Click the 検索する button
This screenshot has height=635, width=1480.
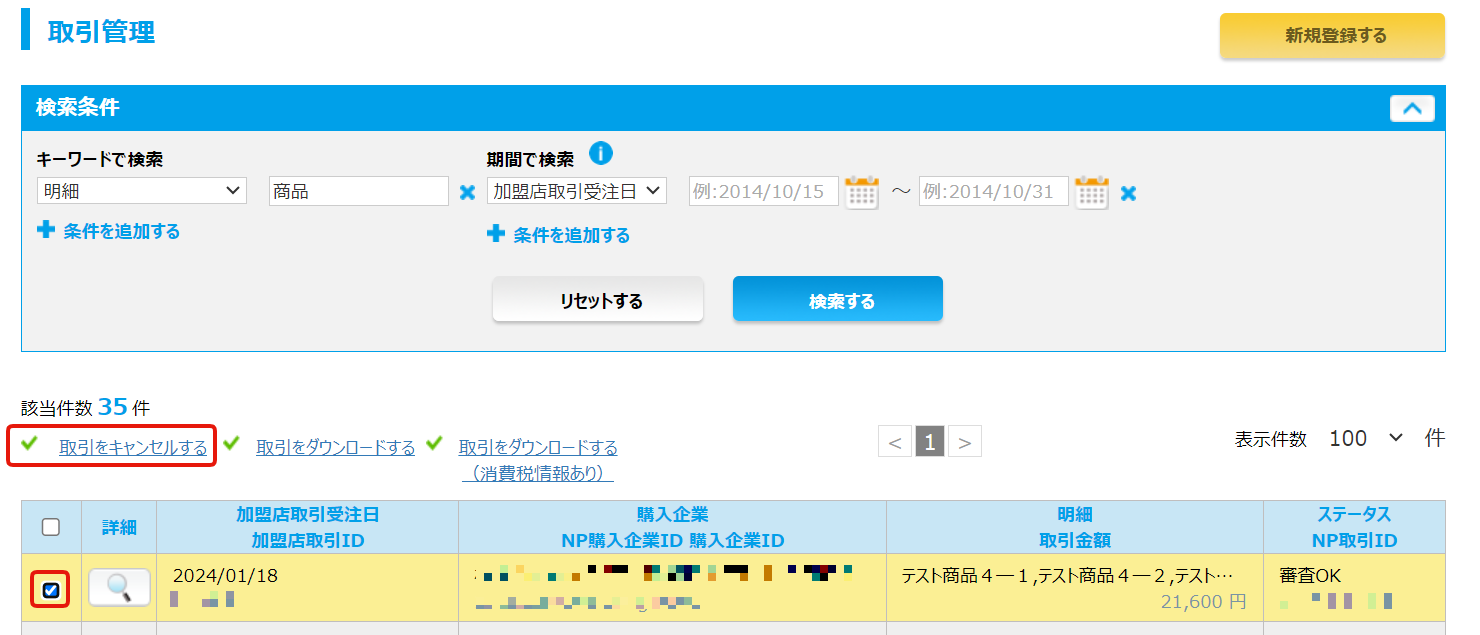click(x=838, y=300)
